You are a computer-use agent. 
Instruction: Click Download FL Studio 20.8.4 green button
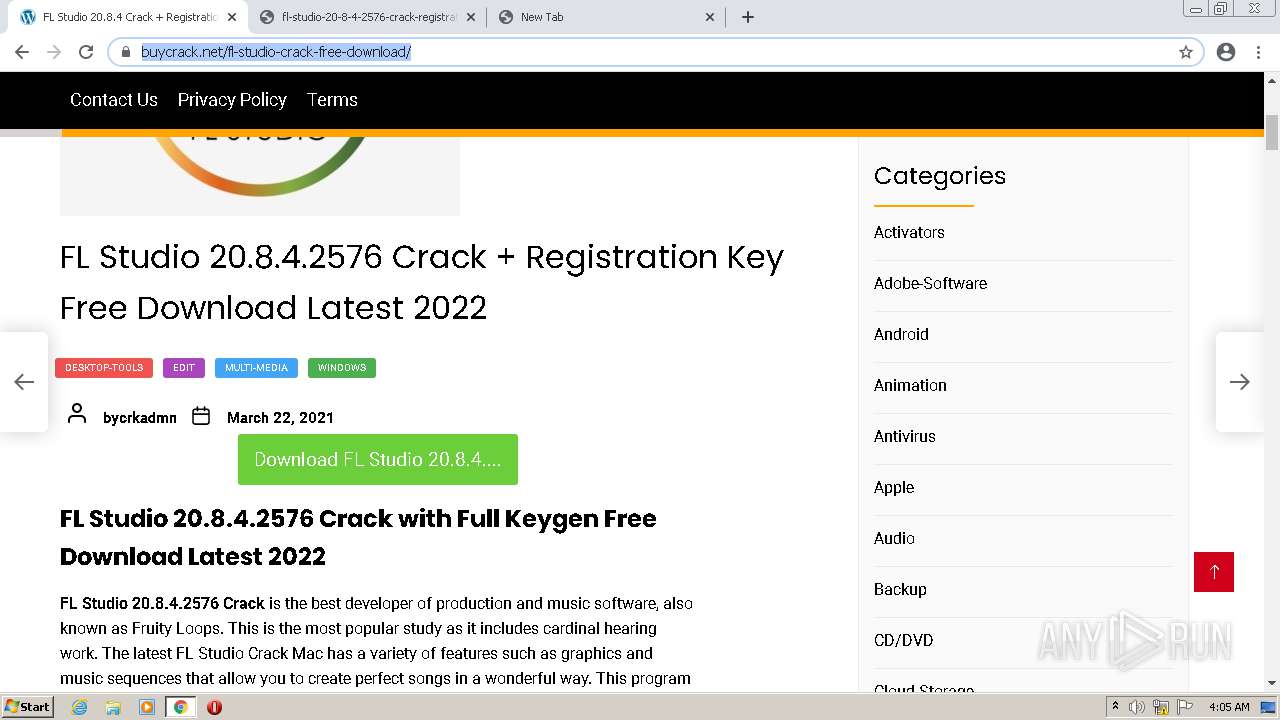378,460
